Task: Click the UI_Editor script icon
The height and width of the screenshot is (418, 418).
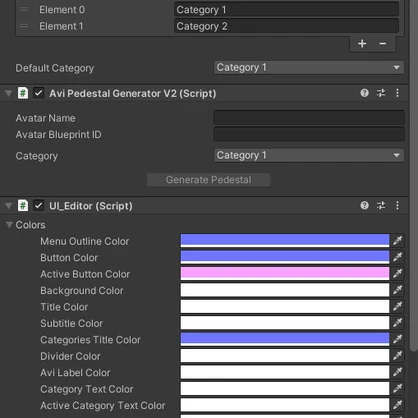Action: (23, 205)
